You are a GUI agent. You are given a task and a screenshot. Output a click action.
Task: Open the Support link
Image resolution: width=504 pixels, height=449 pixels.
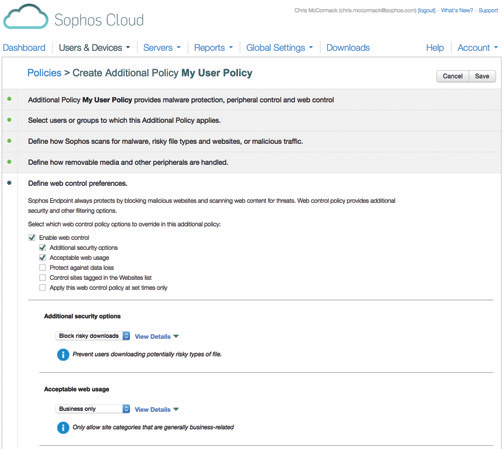coord(488,10)
